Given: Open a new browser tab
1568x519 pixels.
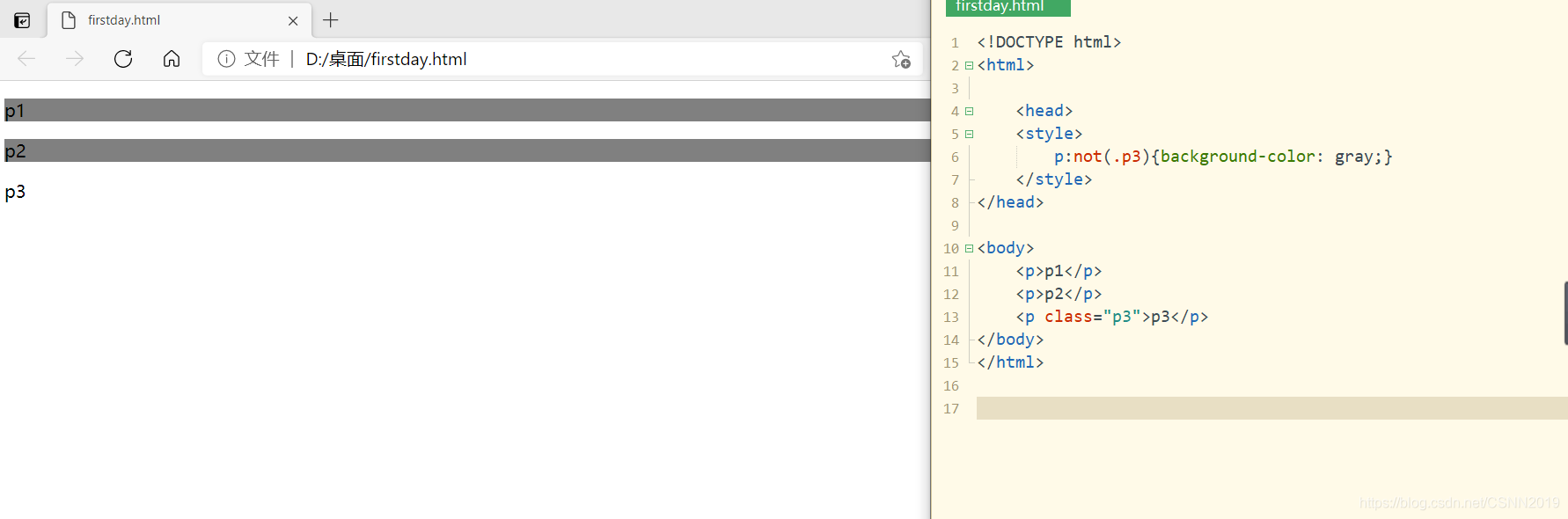Looking at the screenshot, I should [x=331, y=20].
